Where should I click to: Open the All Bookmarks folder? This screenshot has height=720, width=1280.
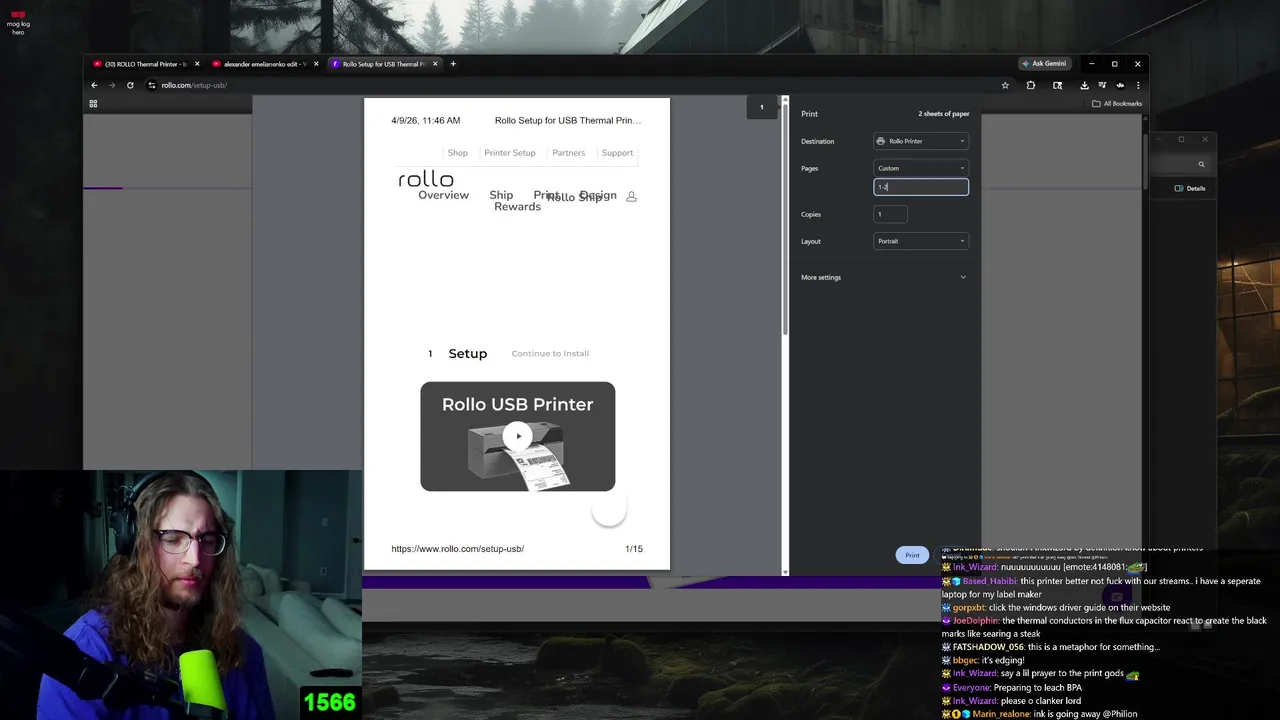[x=1117, y=104]
